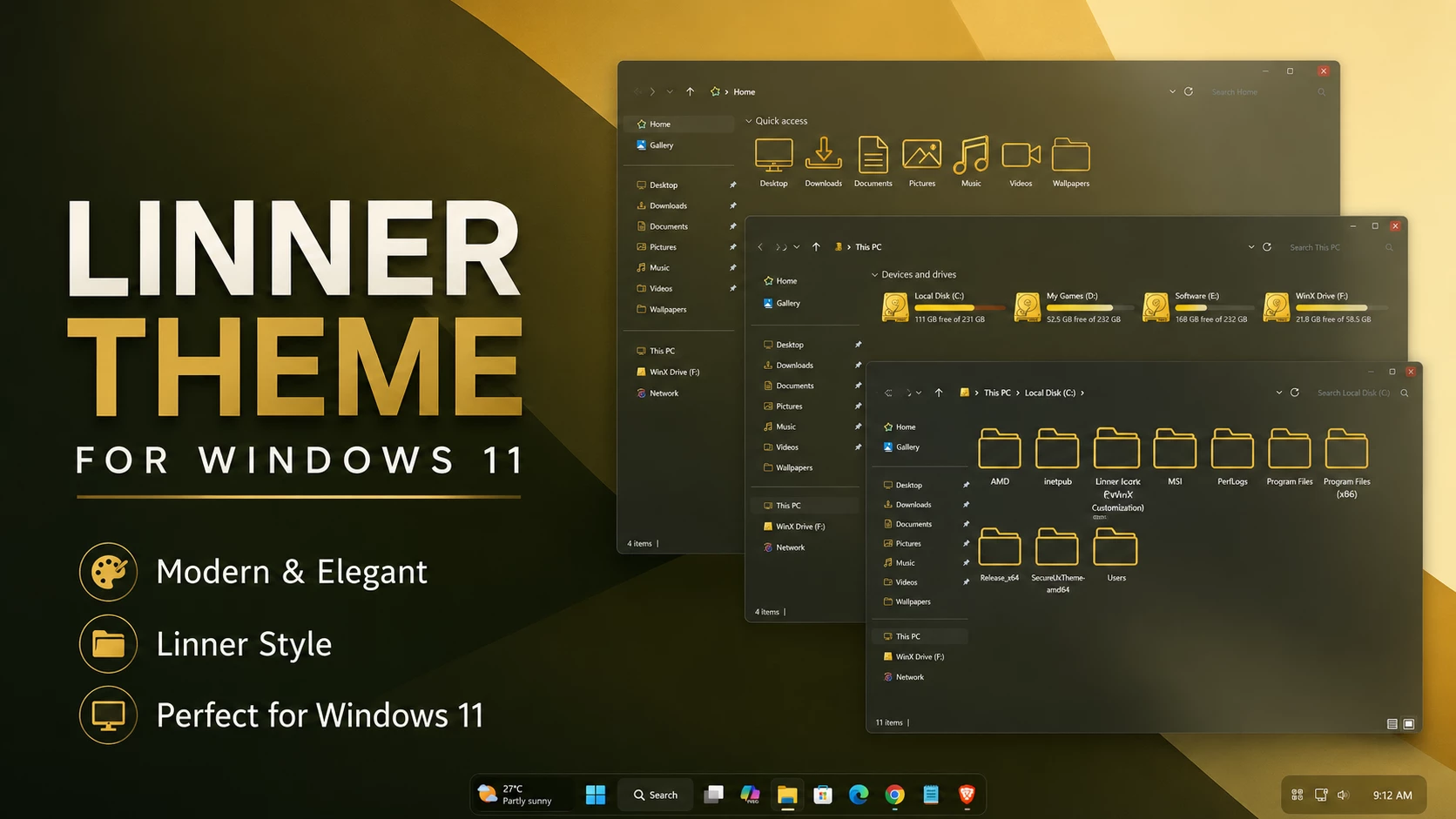The width and height of the screenshot is (1456, 819).
Task: Open recent locations chevron in This PC window
Action: 796,247
